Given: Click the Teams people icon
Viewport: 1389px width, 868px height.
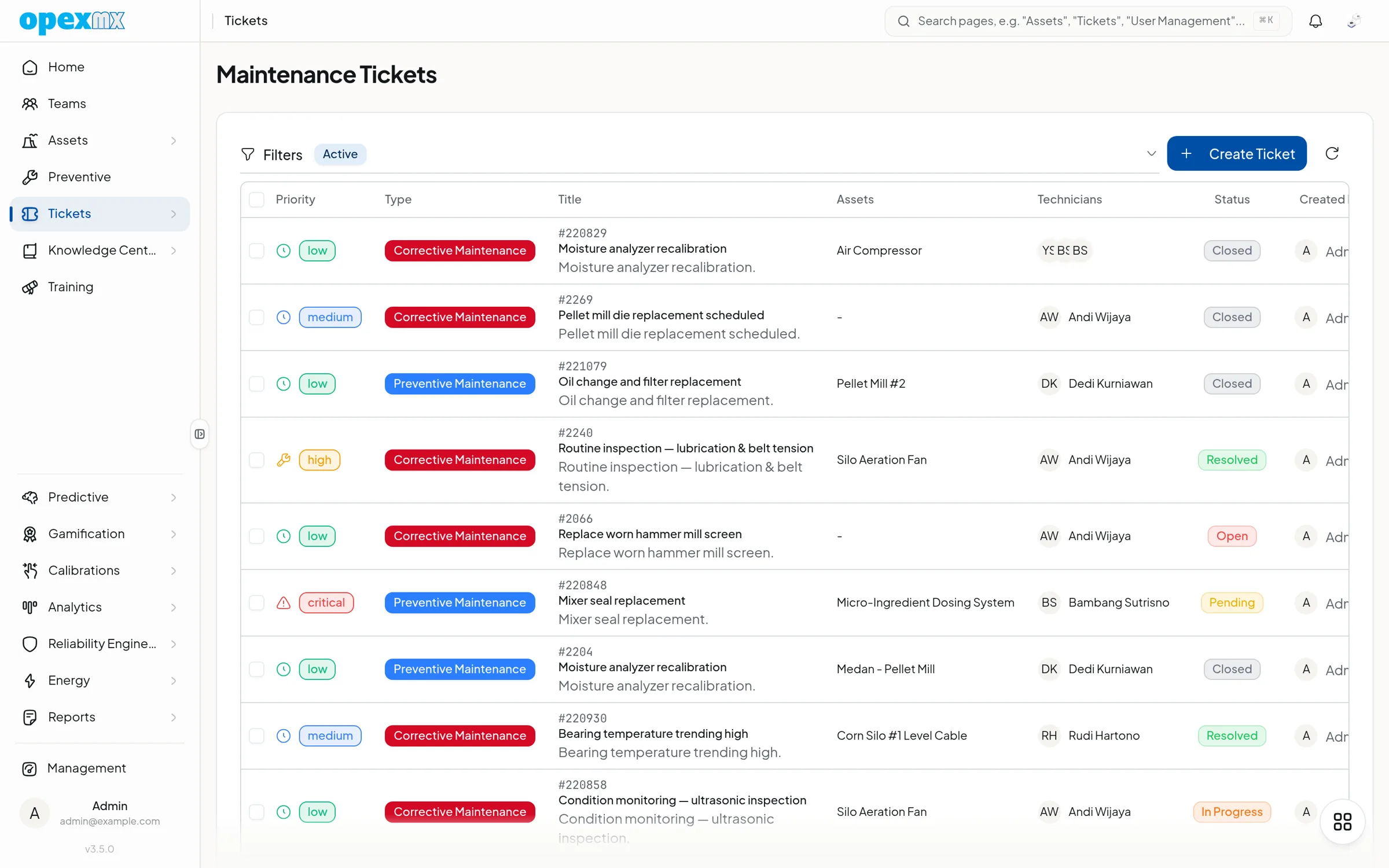Looking at the screenshot, I should point(30,104).
